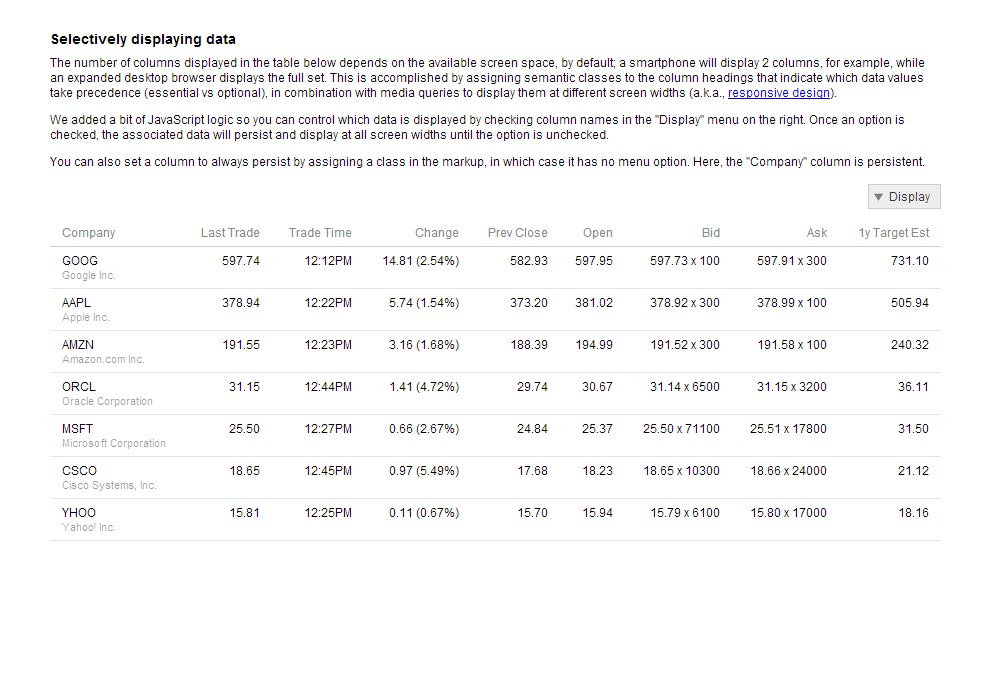The image size is (990, 694).
Task: Click the change value 0.11 (0.67%)
Action: [x=424, y=513]
